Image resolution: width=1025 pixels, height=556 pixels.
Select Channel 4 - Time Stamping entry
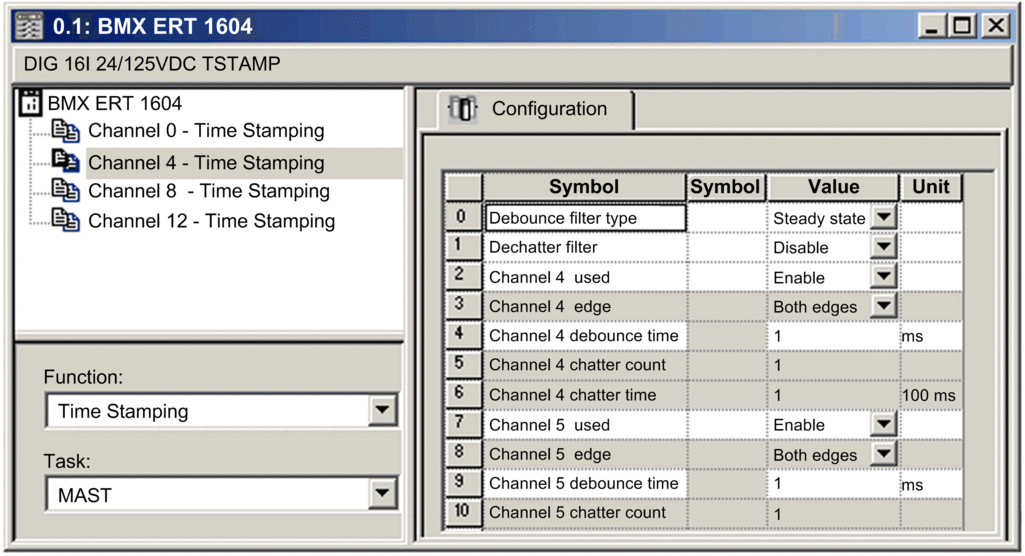(206, 162)
